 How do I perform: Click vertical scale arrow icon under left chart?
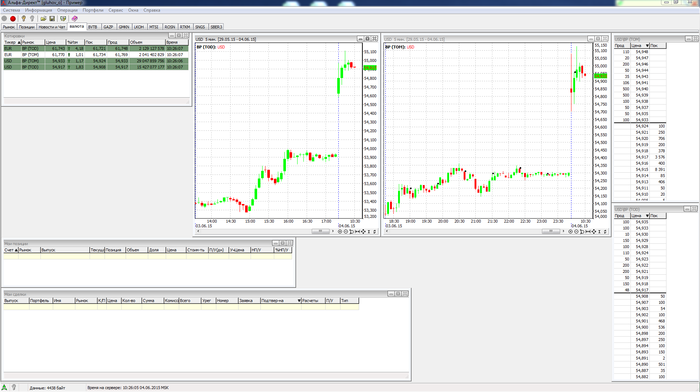coord(369,232)
